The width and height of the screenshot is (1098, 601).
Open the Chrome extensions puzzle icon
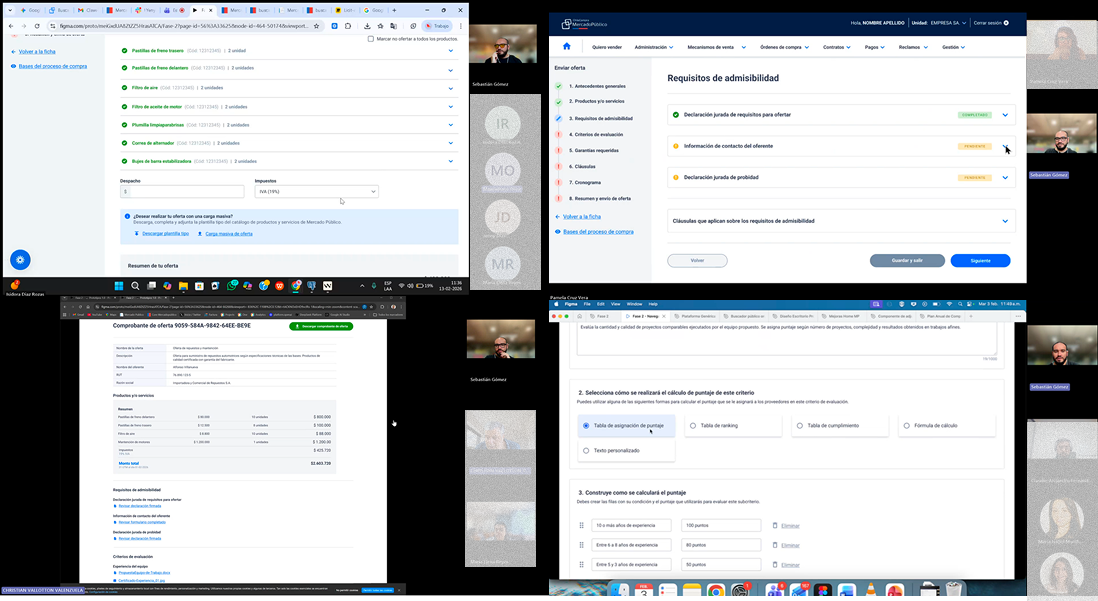(x=347, y=26)
